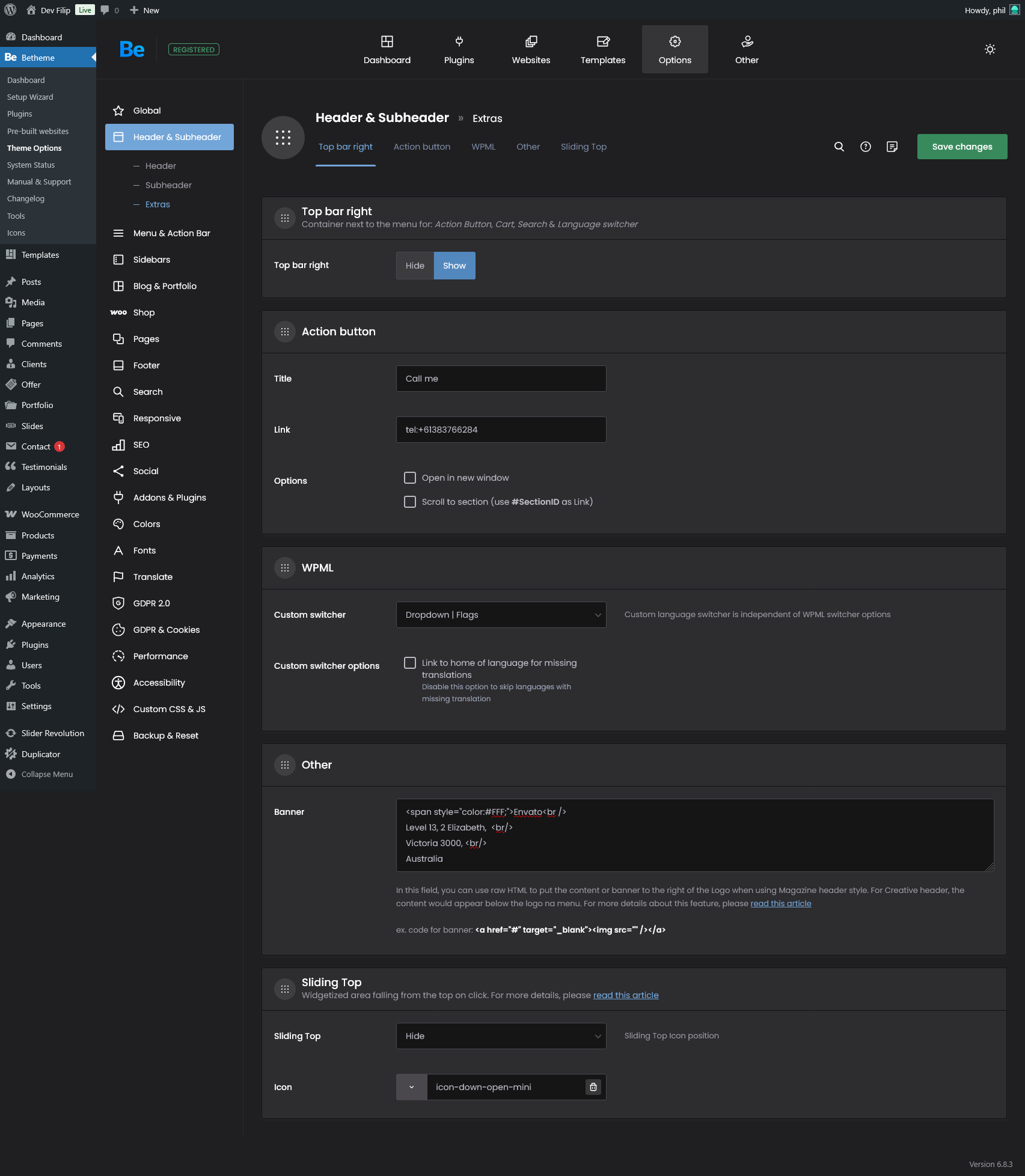Open Colors in the options sidebar
The height and width of the screenshot is (1176, 1025).
point(147,524)
